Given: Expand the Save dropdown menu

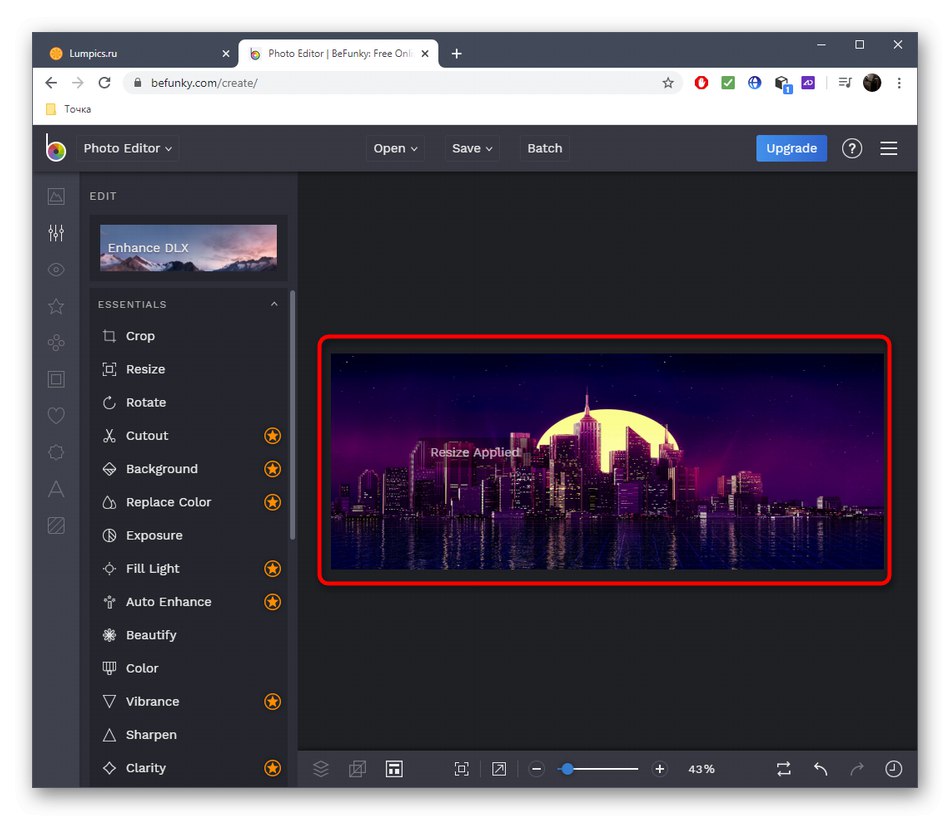Looking at the screenshot, I should (472, 148).
